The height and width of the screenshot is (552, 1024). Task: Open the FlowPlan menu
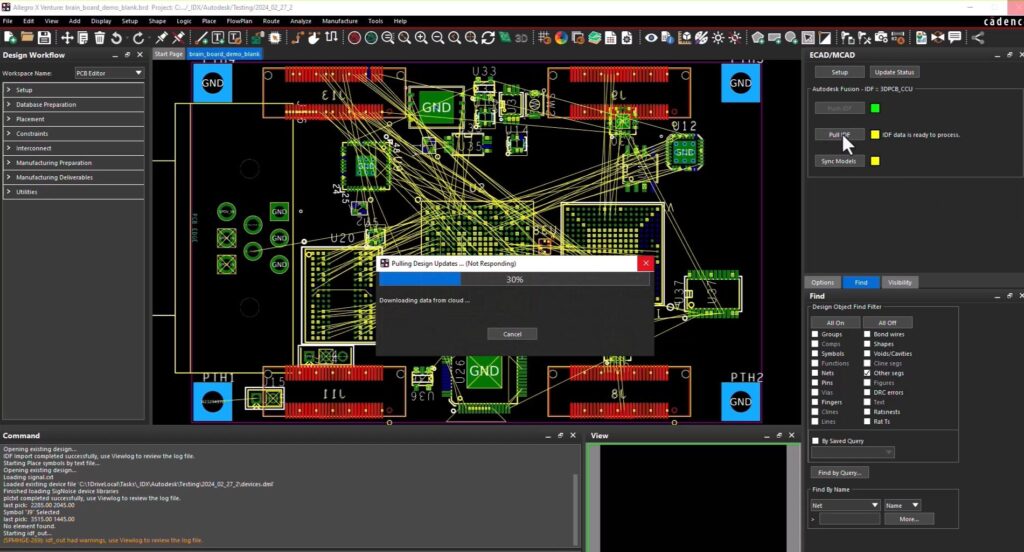[x=239, y=21]
